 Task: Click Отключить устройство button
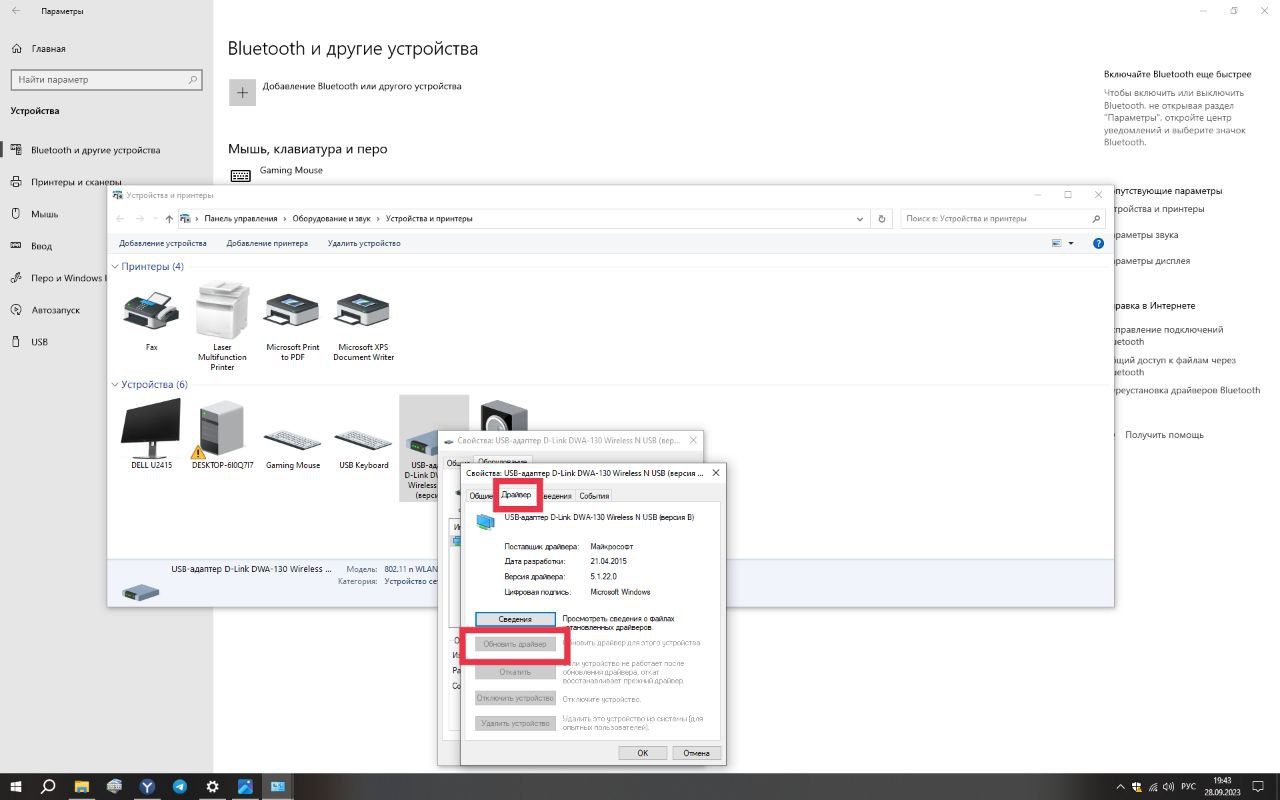click(x=515, y=698)
